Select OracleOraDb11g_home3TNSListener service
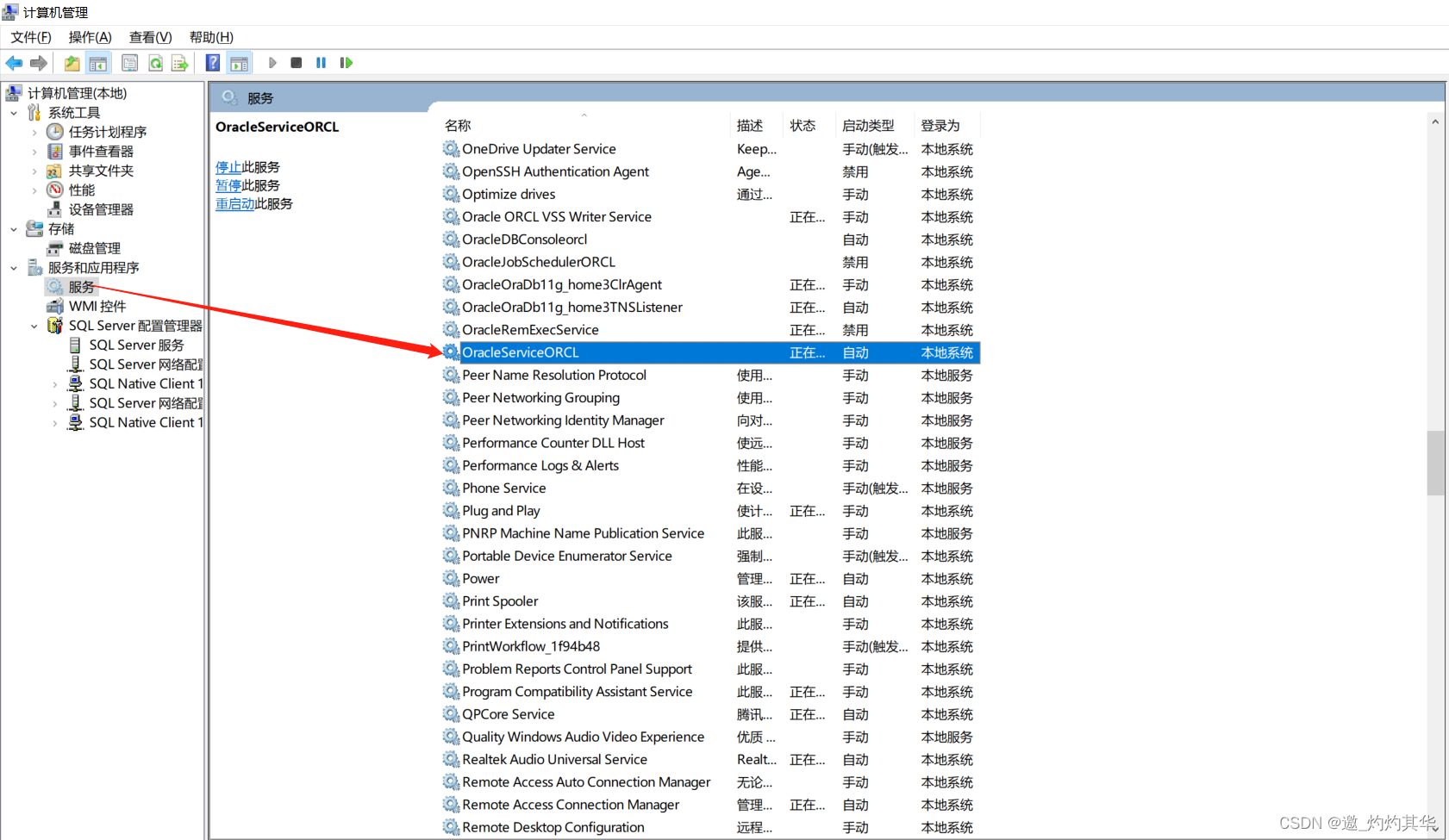The width and height of the screenshot is (1449, 840). pos(711,308)
